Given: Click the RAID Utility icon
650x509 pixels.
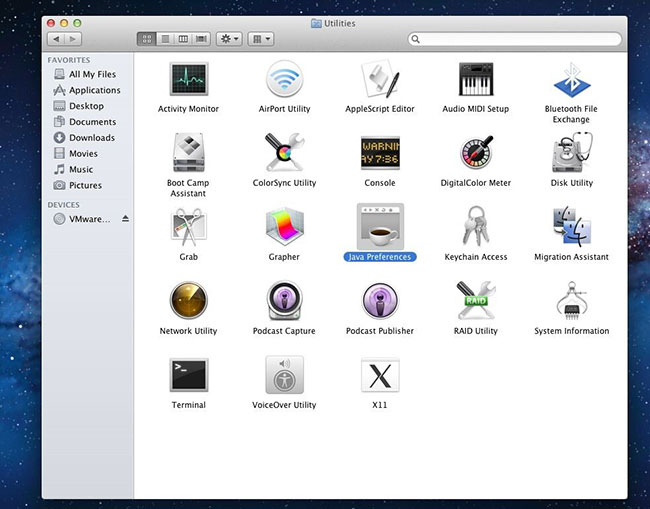Looking at the screenshot, I should pyautogui.click(x=476, y=300).
